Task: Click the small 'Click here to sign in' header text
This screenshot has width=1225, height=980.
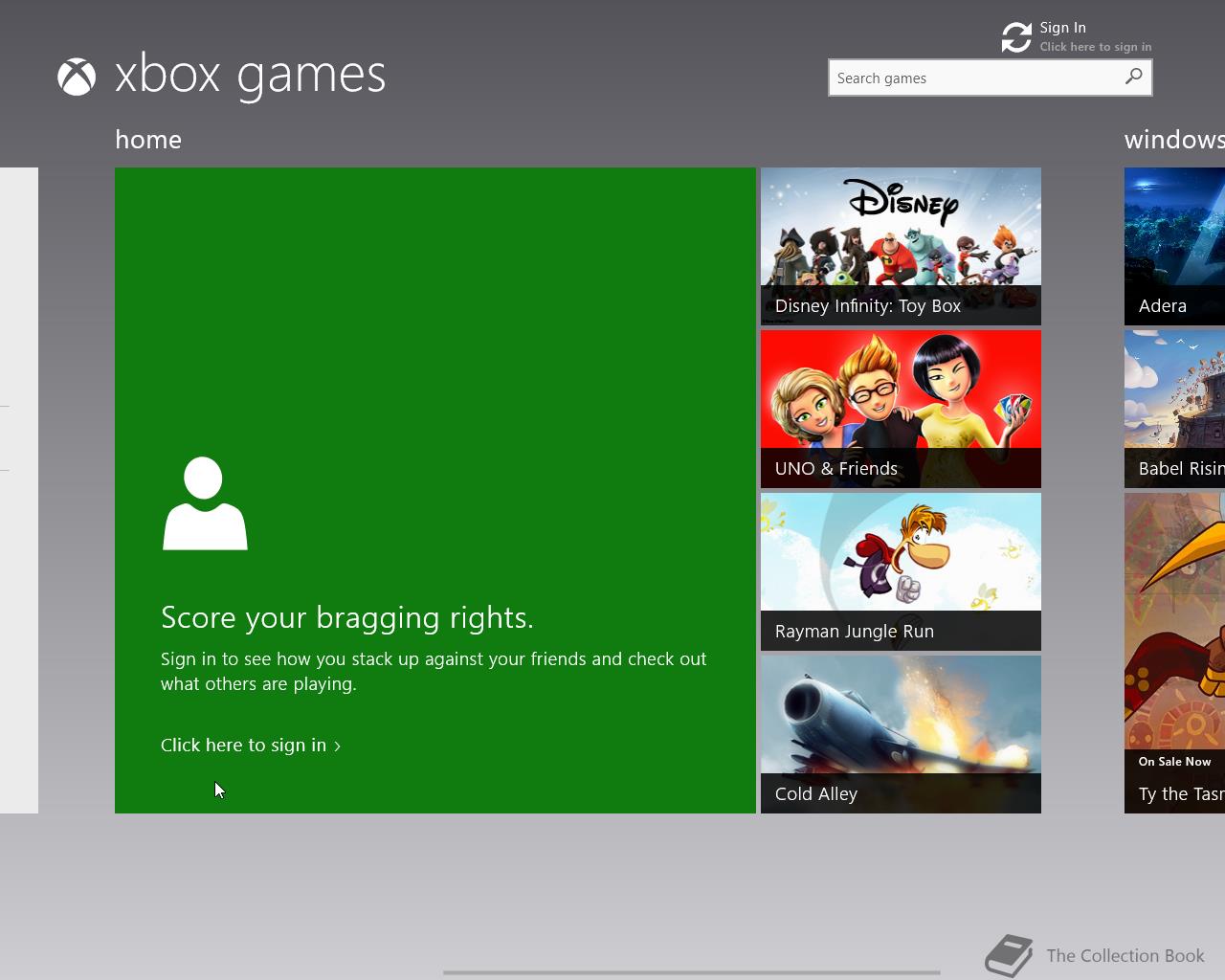Action: pos(1096,47)
